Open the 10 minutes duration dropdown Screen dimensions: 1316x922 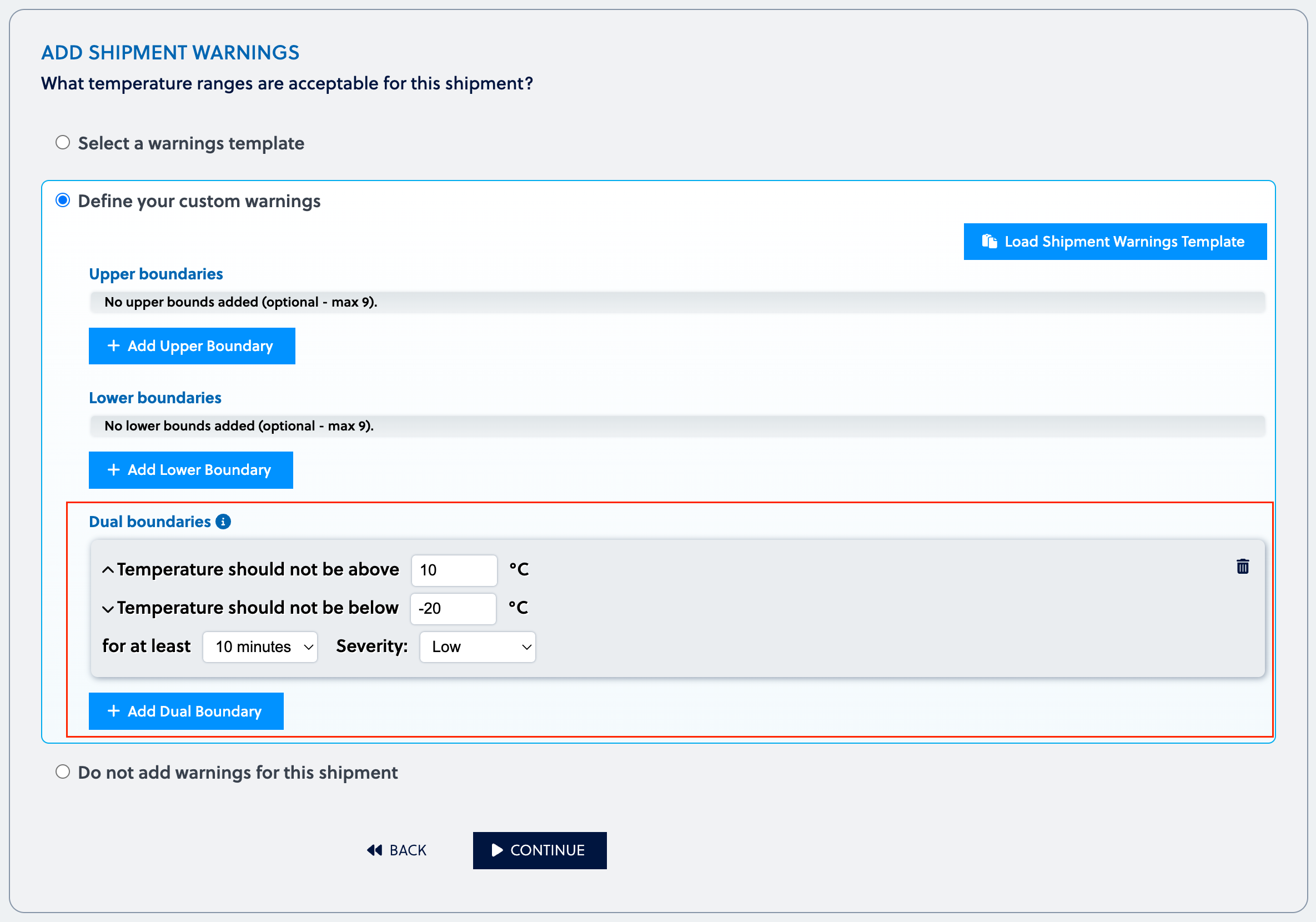point(260,647)
